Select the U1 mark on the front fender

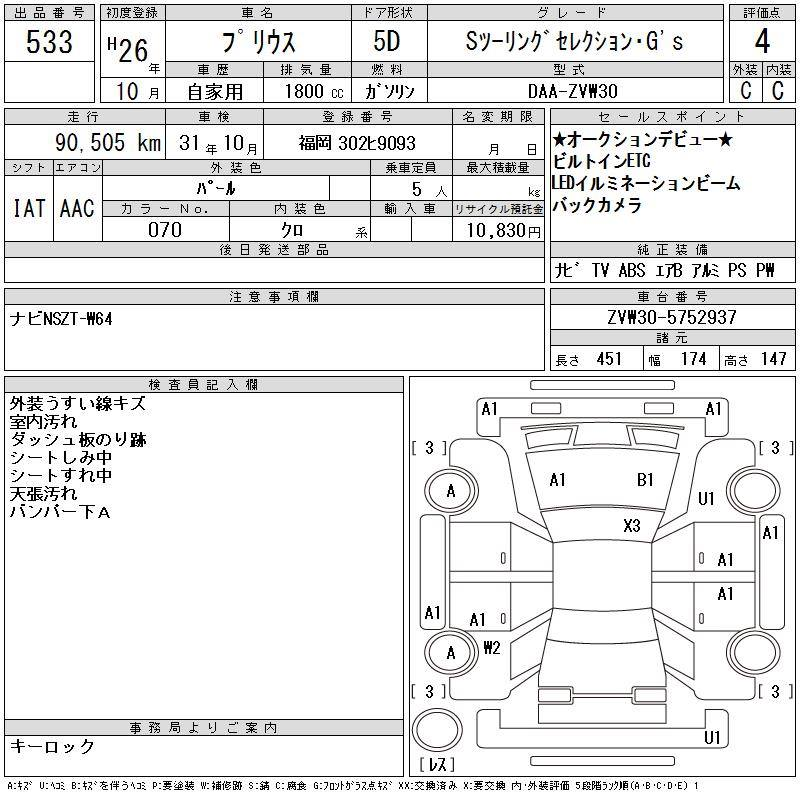coord(706,498)
